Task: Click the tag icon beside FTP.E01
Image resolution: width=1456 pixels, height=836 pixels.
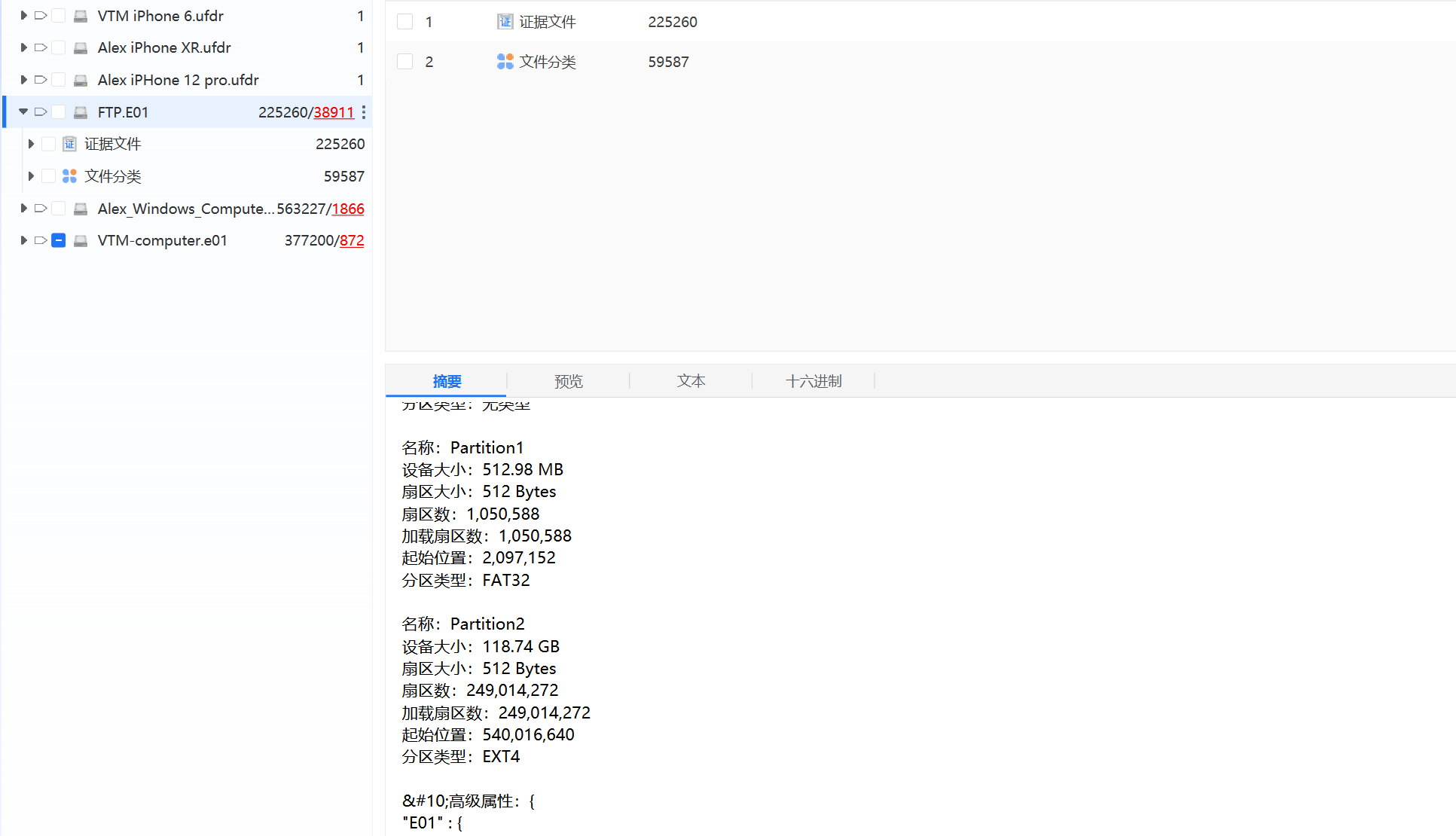Action: [41, 112]
